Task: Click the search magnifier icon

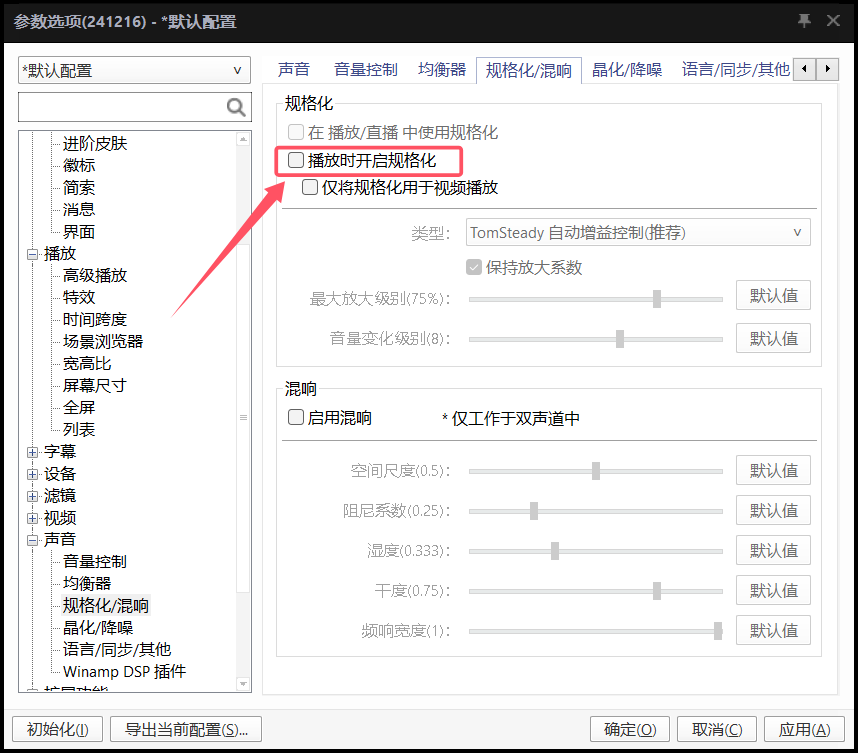Action: [x=236, y=108]
